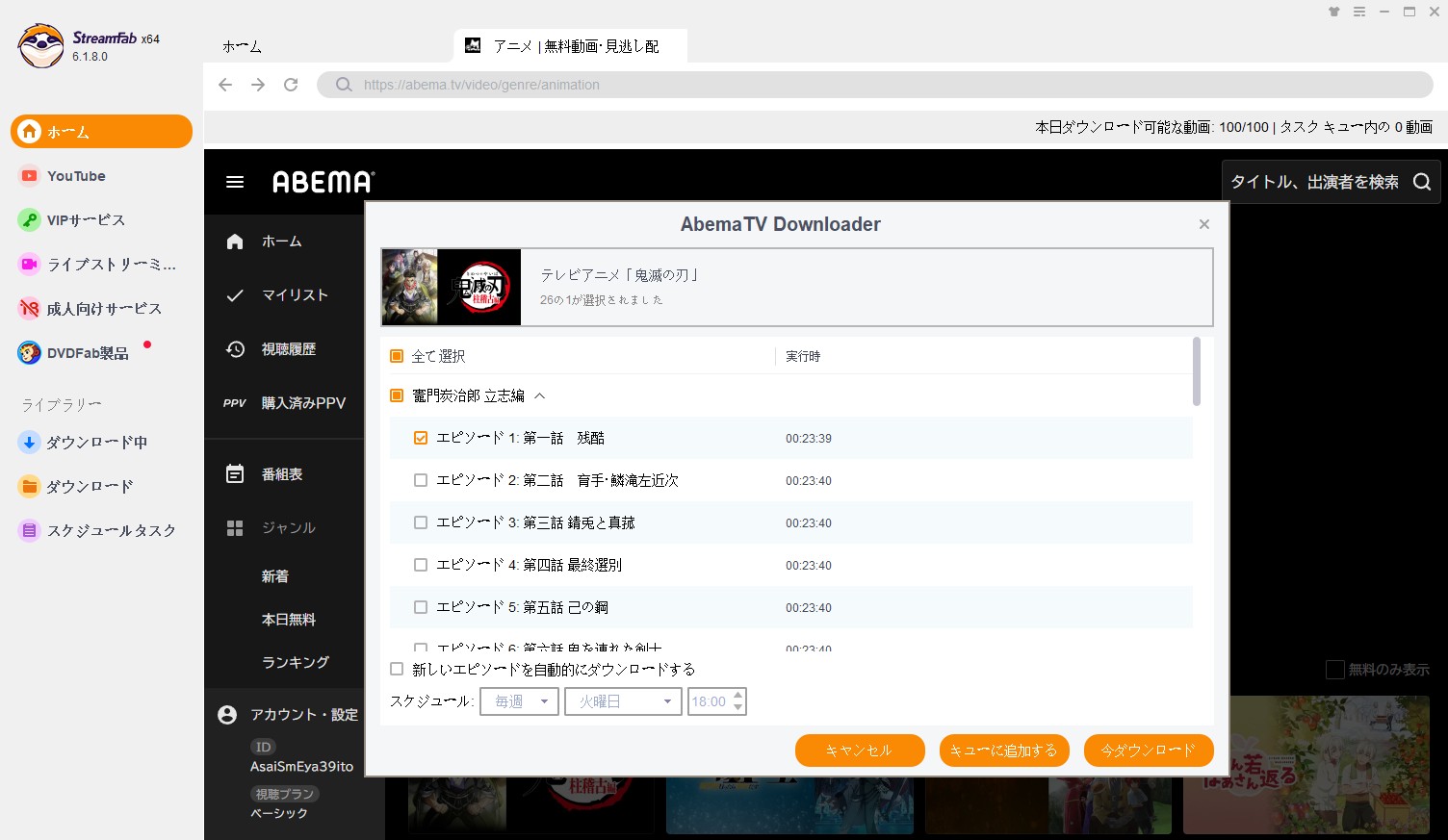Reload the page with the refresh icon
1448x840 pixels.
tap(291, 85)
